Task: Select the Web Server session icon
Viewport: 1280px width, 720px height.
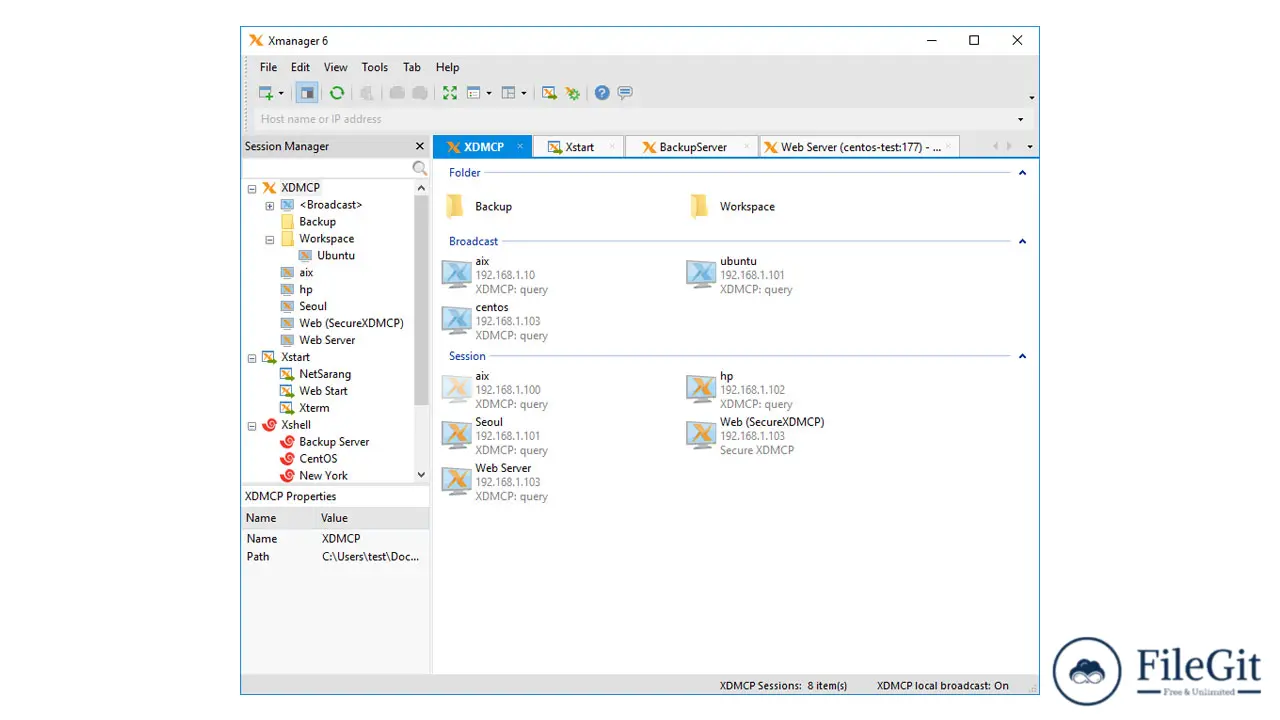Action: [457, 481]
